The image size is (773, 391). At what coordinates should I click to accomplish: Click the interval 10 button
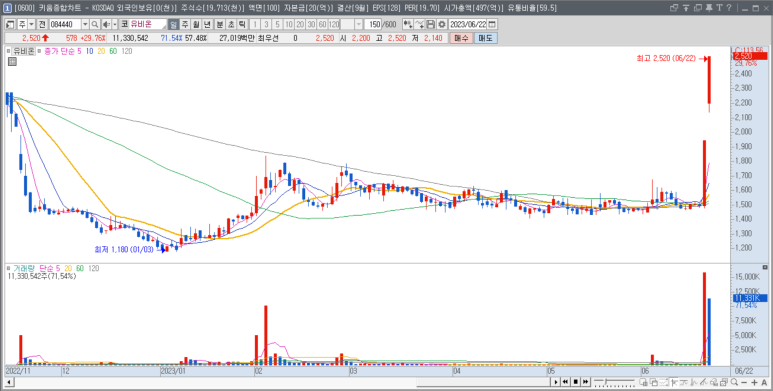point(289,24)
